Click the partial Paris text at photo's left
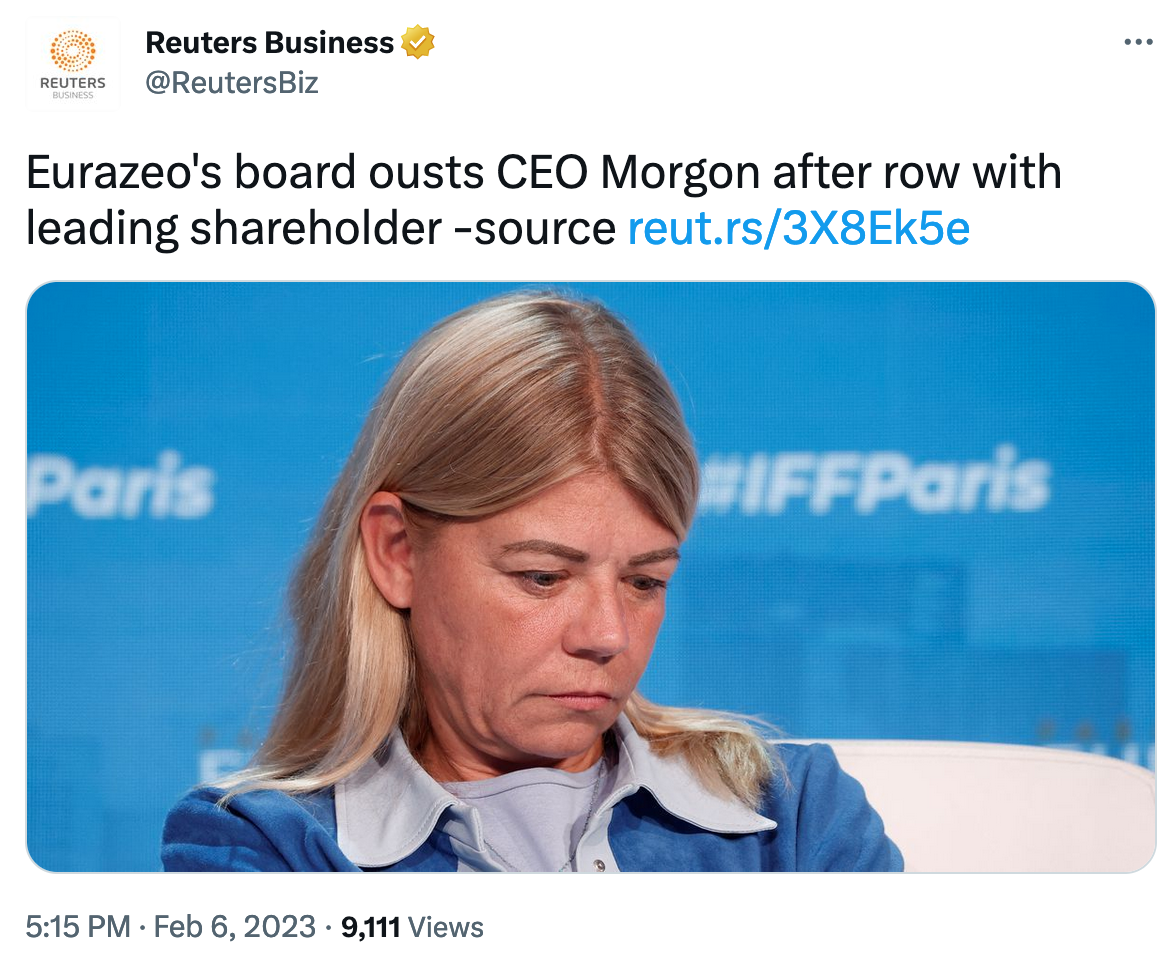 pos(122,487)
